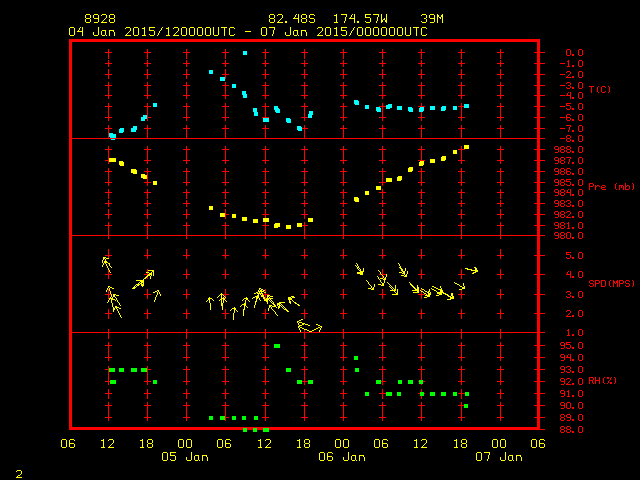Select the latitude text 82.48S
The width and height of the screenshot is (640, 480).
pos(292,19)
